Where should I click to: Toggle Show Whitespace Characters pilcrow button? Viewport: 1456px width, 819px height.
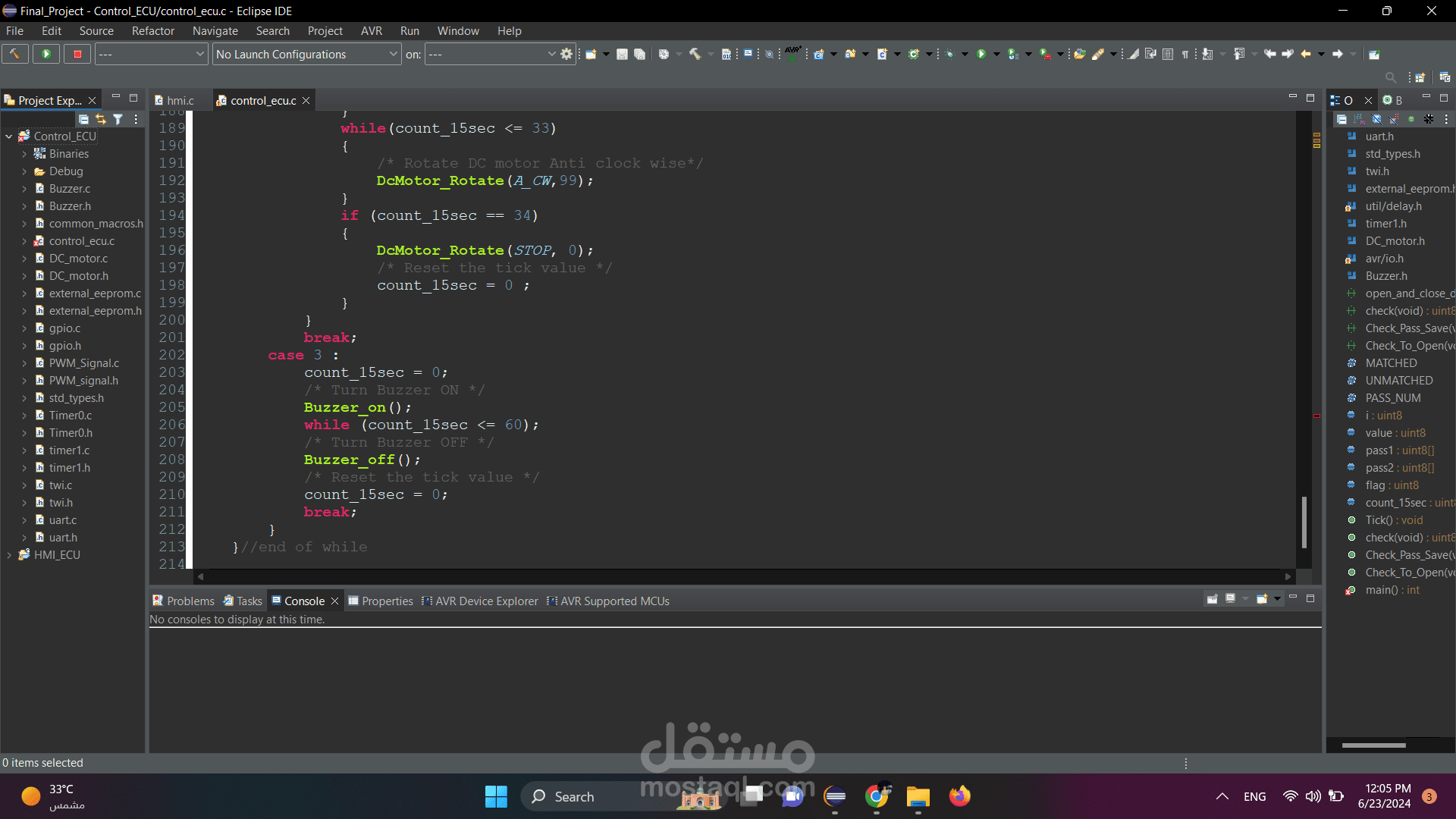click(x=1185, y=54)
